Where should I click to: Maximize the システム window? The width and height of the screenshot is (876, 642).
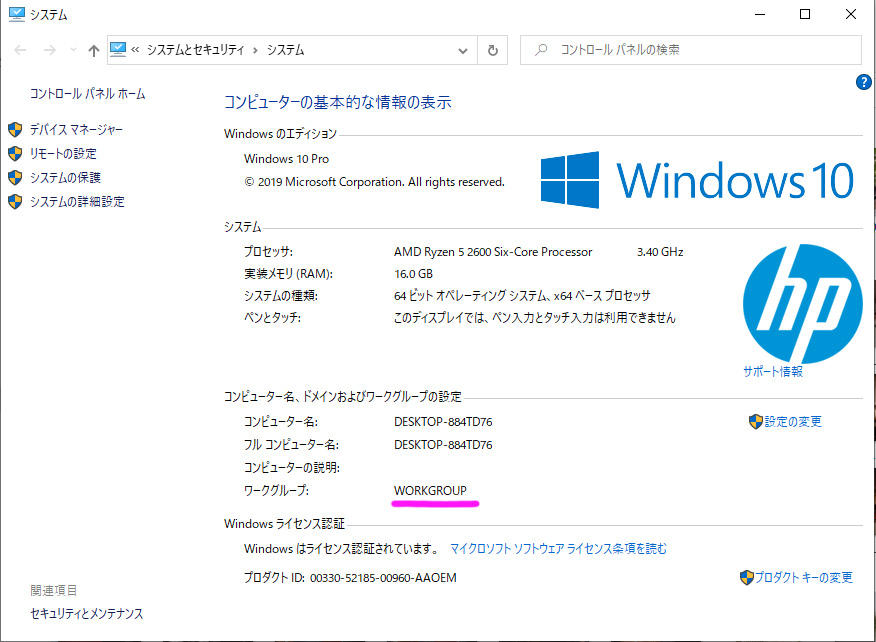[805, 14]
